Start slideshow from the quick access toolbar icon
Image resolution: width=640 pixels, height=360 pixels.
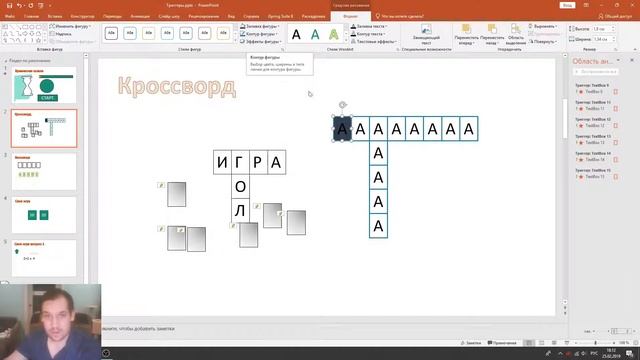click(x=41, y=5)
